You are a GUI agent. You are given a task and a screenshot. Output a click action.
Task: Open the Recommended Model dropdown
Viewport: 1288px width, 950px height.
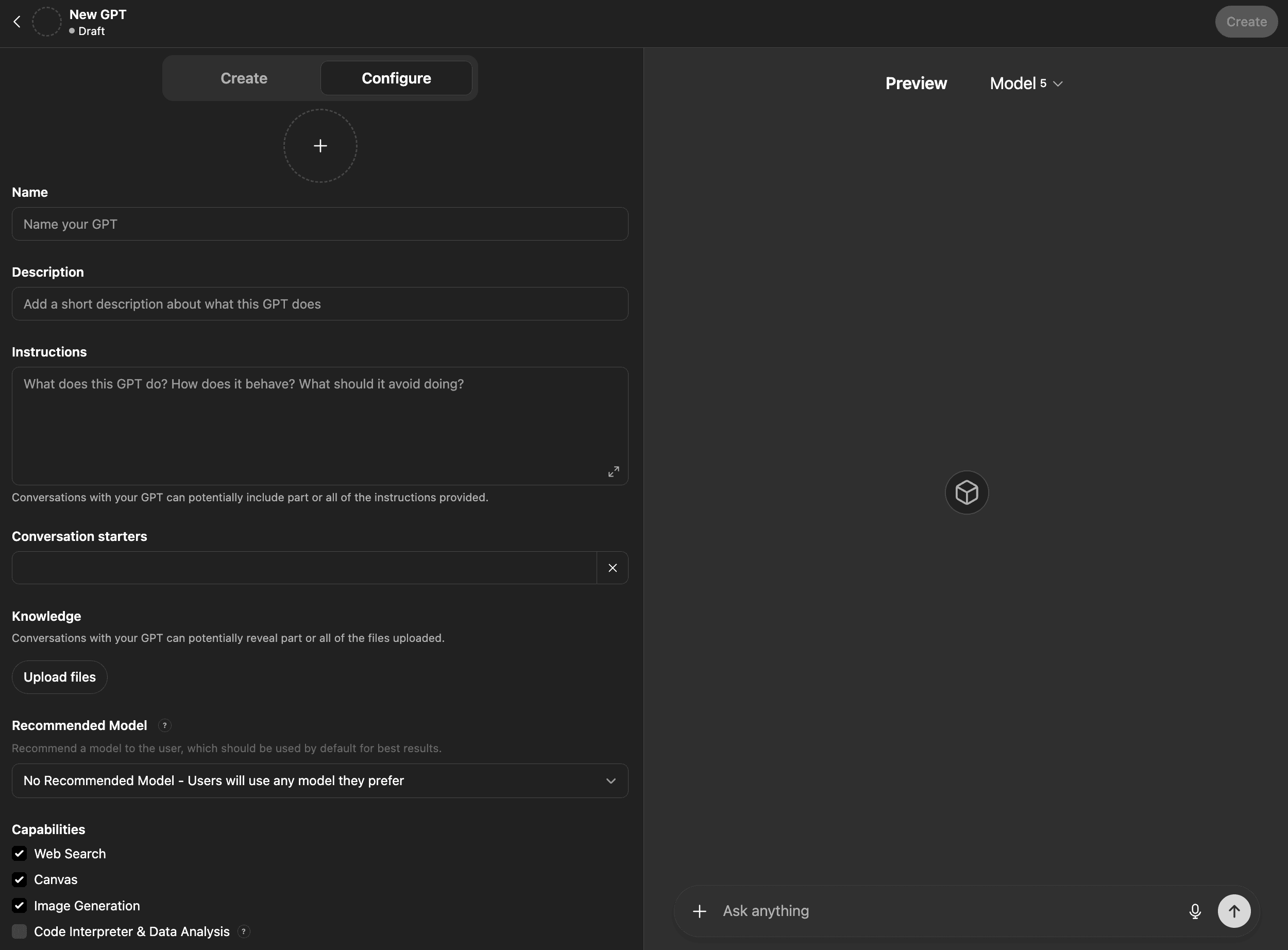coord(320,781)
